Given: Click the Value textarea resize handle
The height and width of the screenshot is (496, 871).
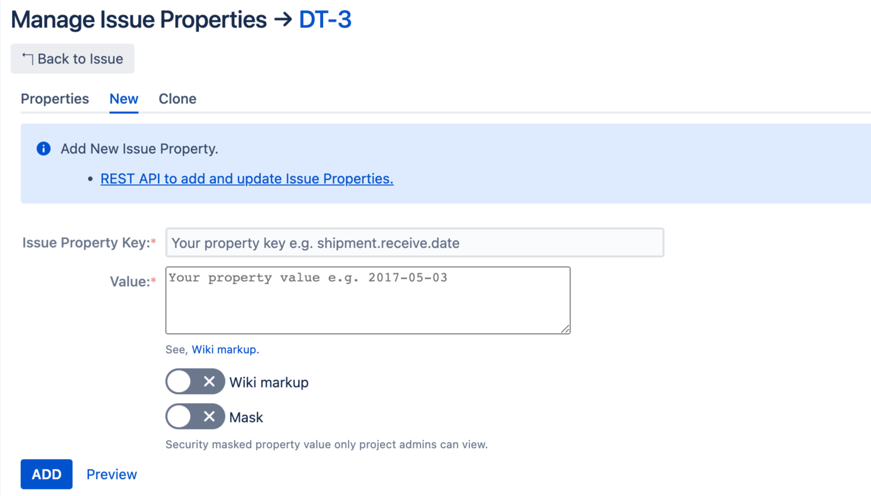Looking at the screenshot, I should tap(565, 328).
